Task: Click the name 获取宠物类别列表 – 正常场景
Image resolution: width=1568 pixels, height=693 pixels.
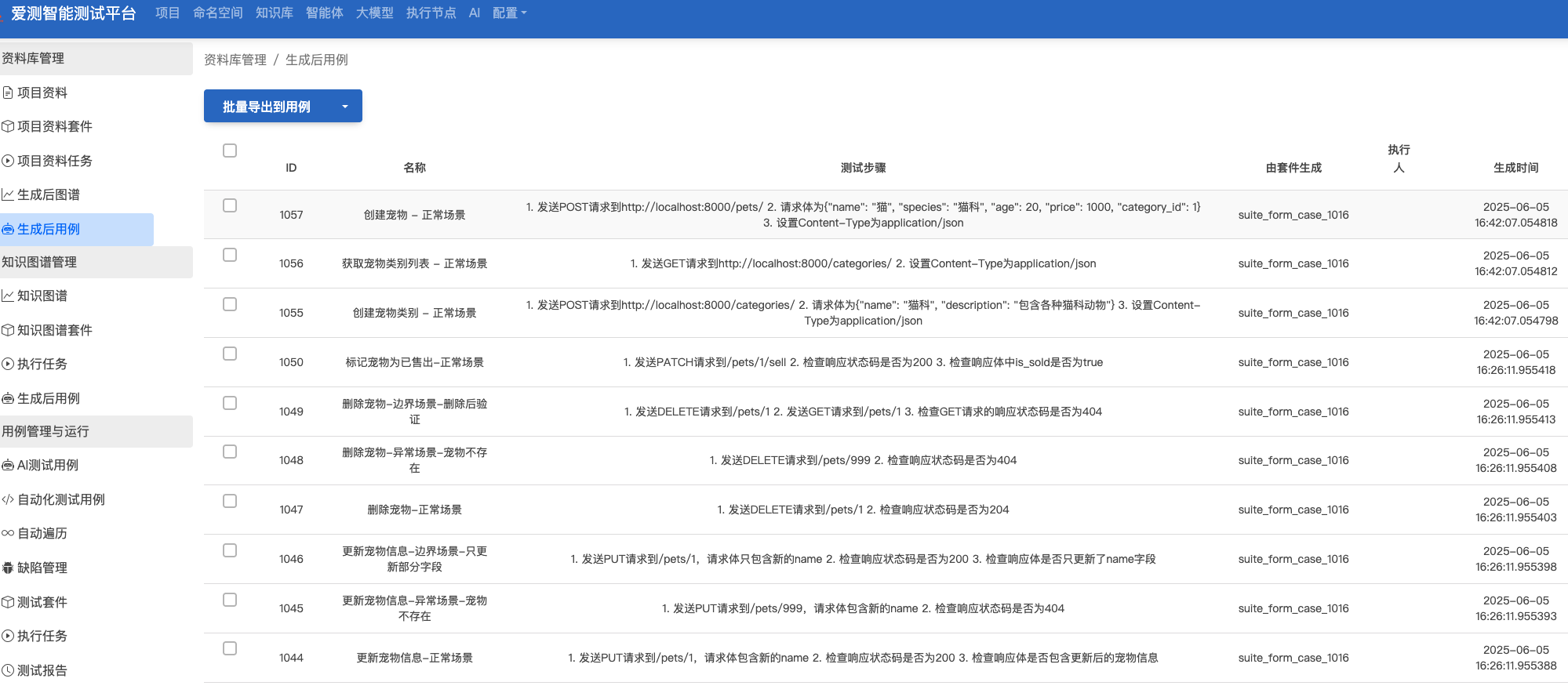Action: pyautogui.click(x=415, y=263)
